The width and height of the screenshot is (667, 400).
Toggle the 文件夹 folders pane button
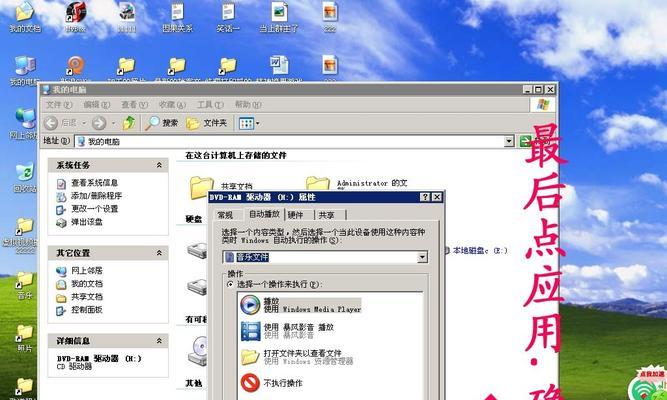point(207,123)
